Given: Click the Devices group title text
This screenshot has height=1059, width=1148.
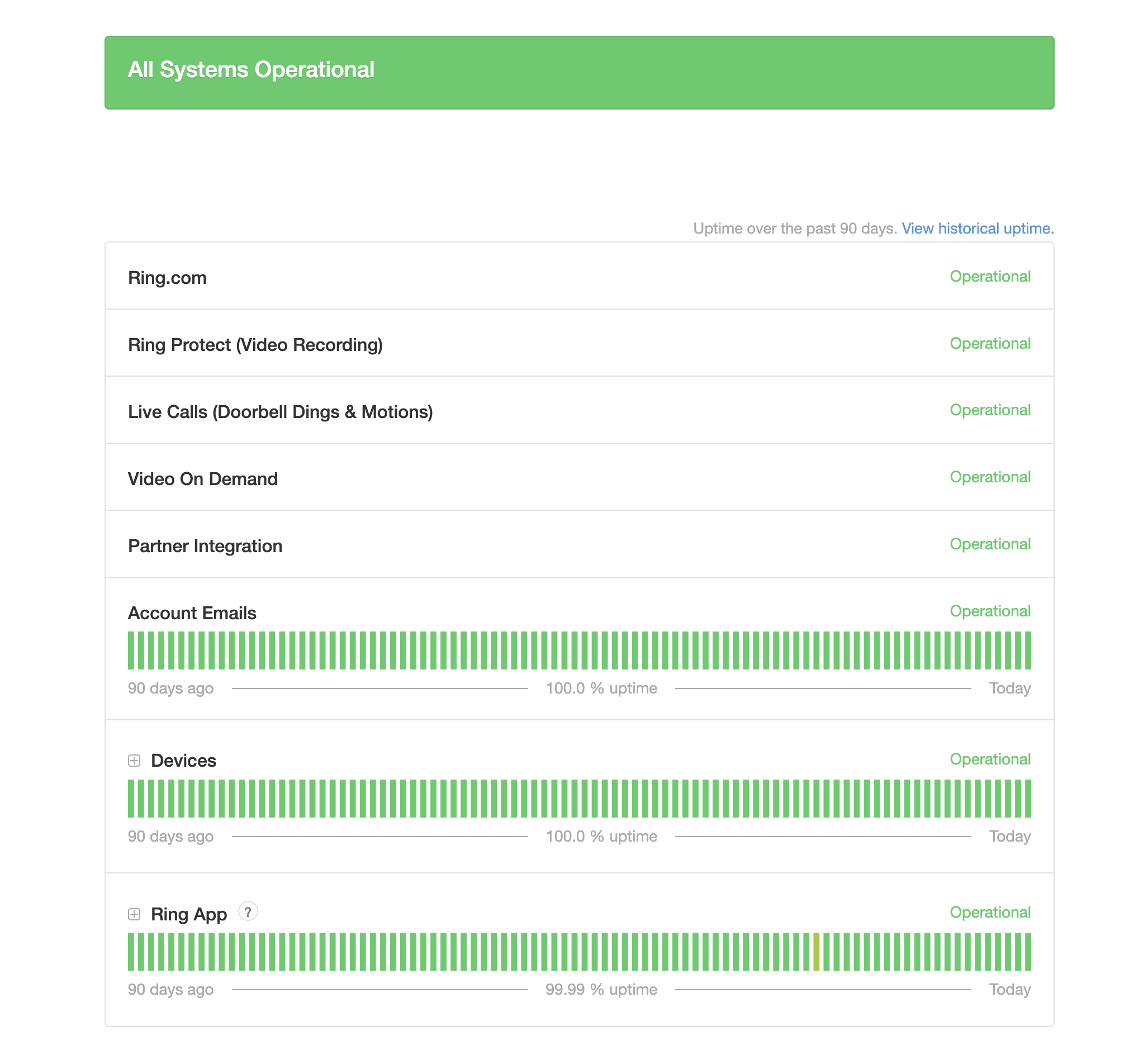Looking at the screenshot, I should pyautogui.click(x=183, y=761).
